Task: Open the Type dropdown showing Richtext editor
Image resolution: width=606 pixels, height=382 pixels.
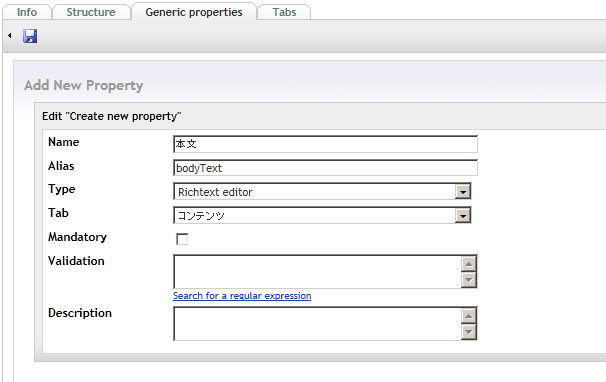Action: click(x=322, y=192)
